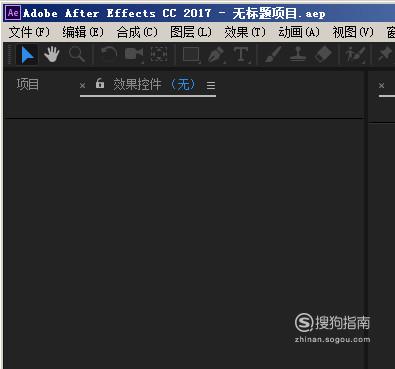Viewport: 395px width, 369px height.
Task: Open the 效果控件 panel options menu
Action: 210,86
